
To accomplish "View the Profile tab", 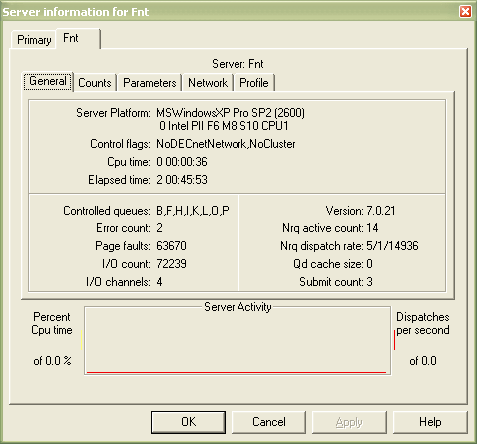I will point(254,83).
